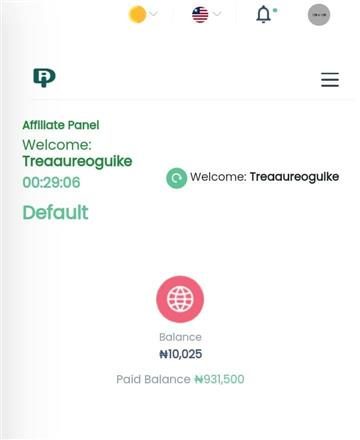Open the hamburger navigation menu

point(330,80)
